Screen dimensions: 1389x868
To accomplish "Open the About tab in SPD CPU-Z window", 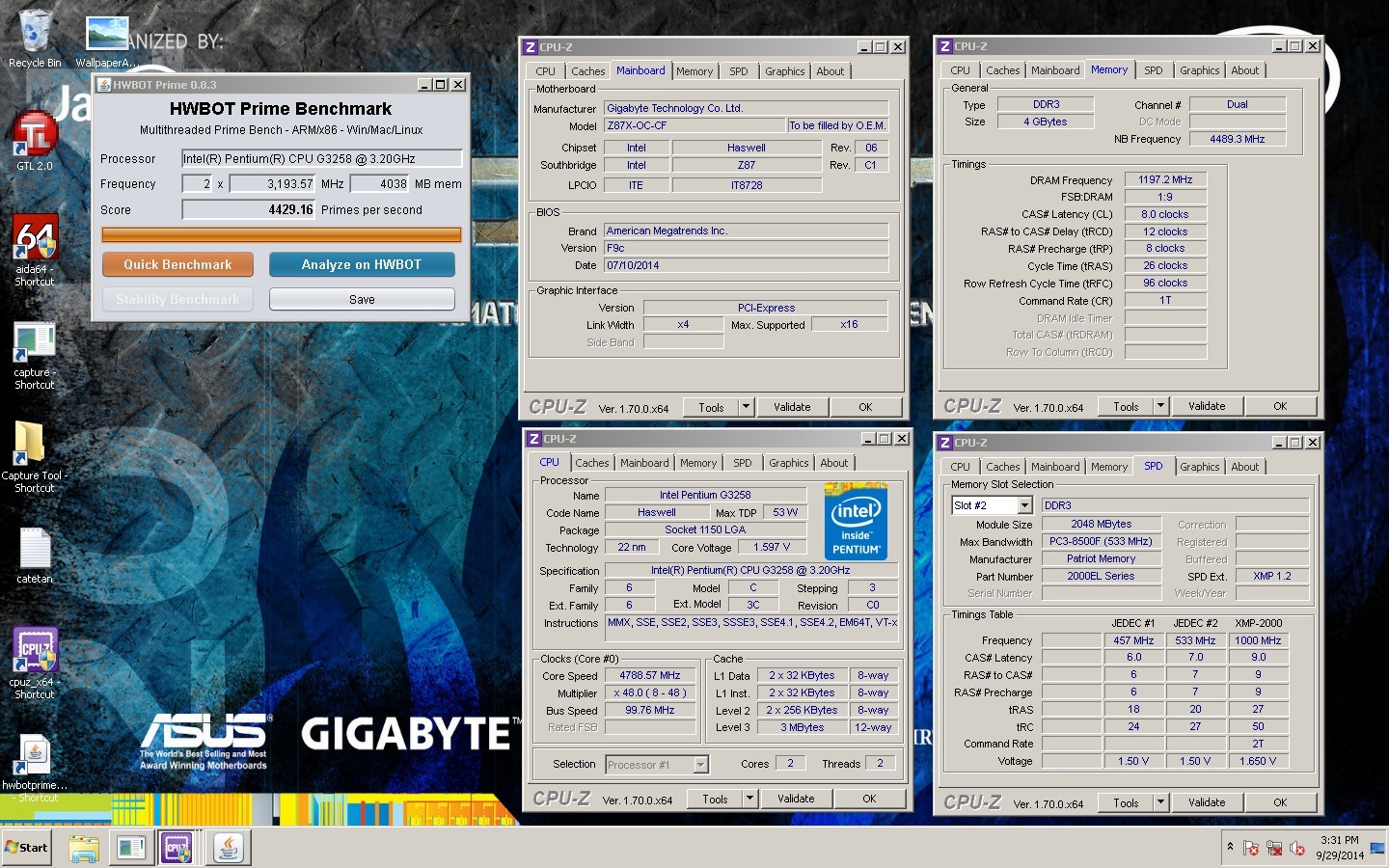I will (x=1244, y=467).
